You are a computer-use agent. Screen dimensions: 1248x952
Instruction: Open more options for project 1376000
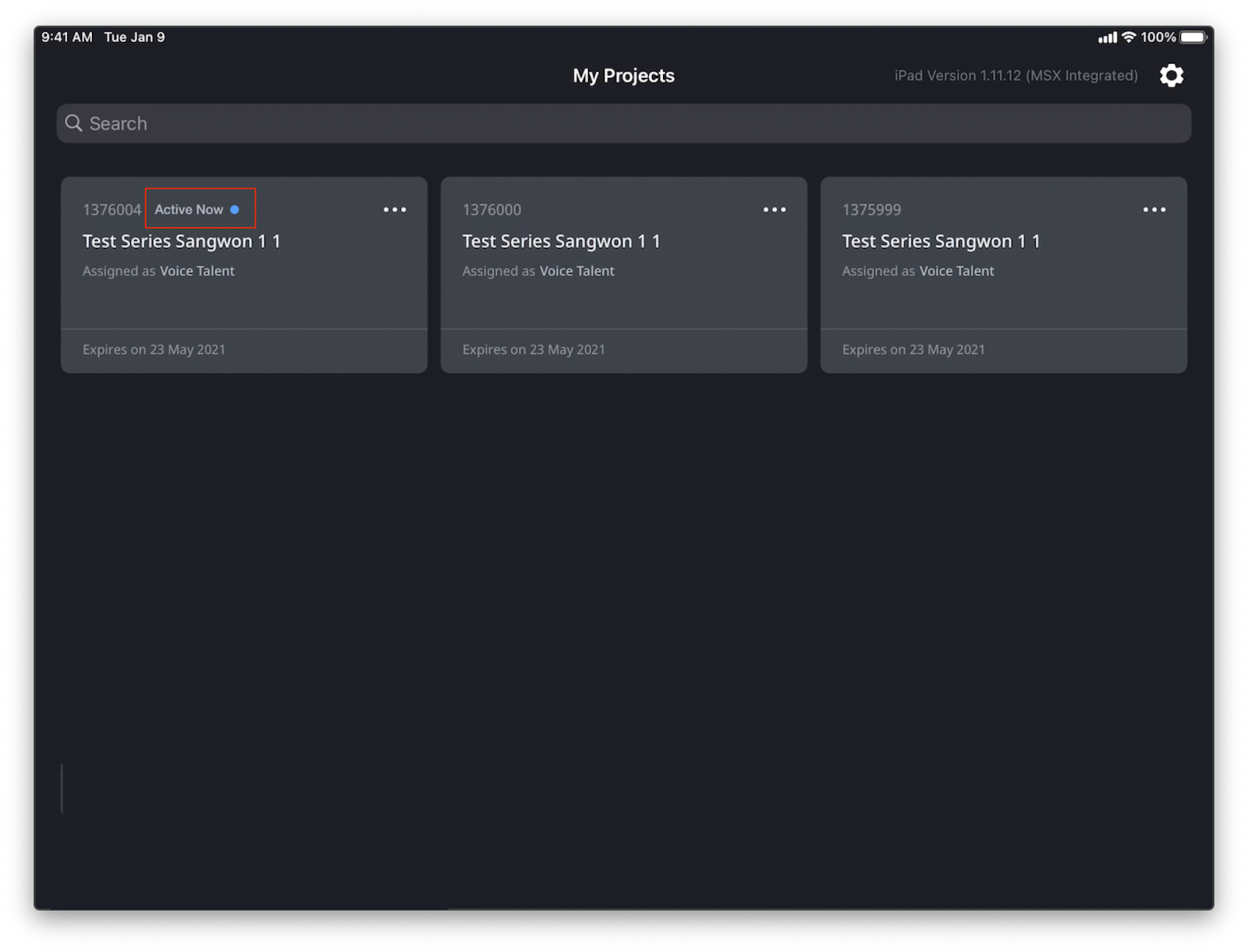pos(775,210)
